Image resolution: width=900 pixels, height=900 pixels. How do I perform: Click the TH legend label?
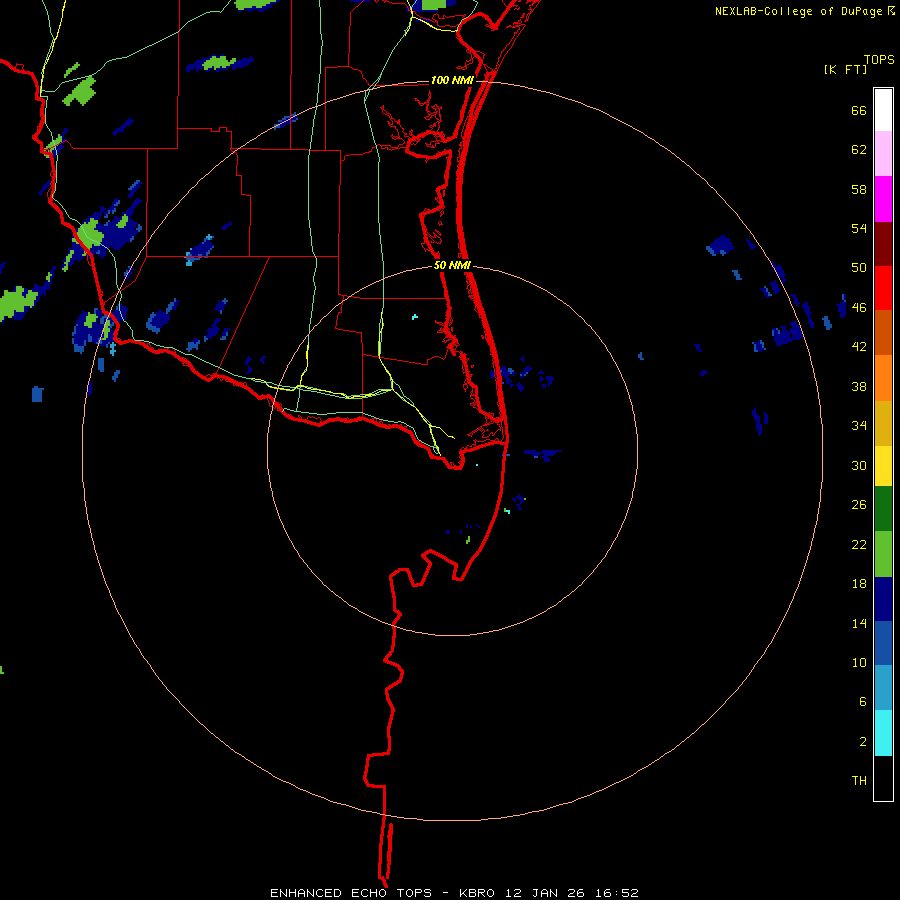click(859, 780)
